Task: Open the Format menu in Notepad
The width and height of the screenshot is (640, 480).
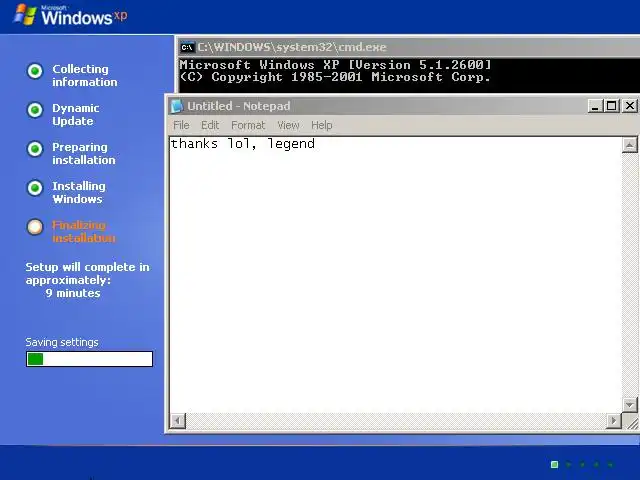Action: point(248,125)
